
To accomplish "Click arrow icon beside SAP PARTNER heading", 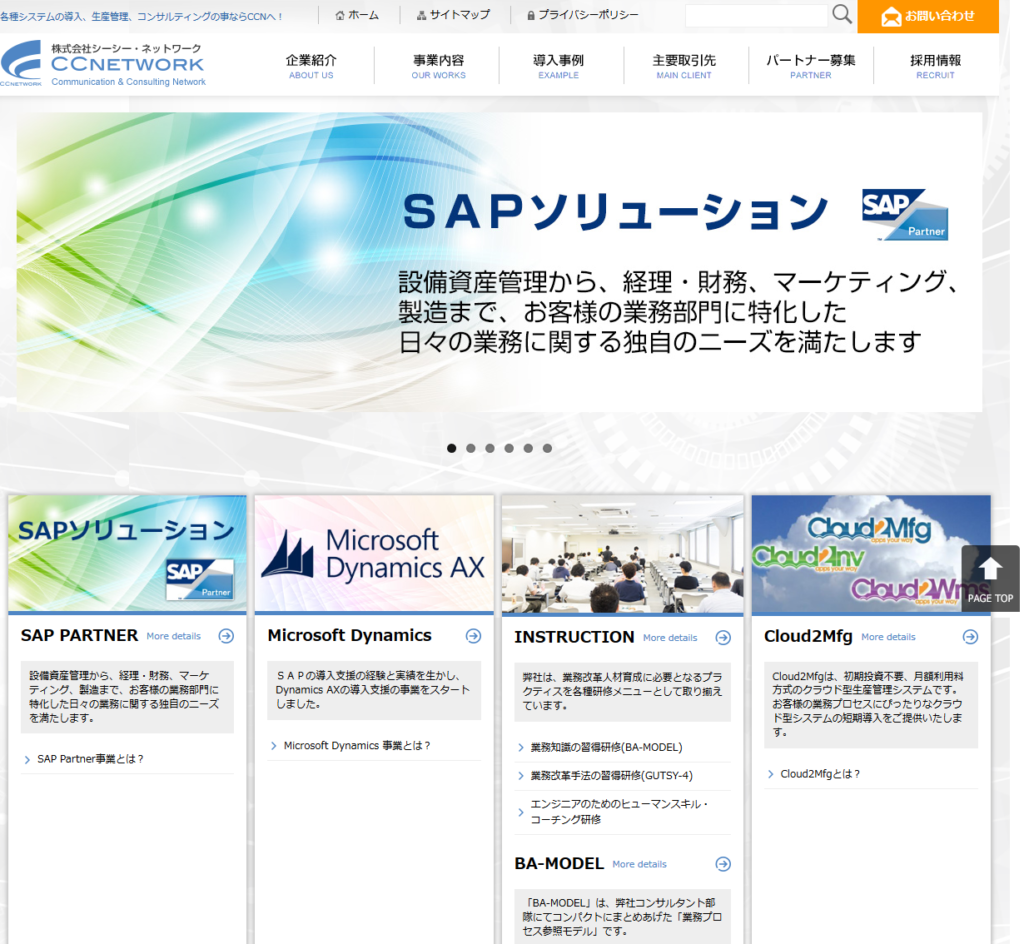I will pos(226,636).
